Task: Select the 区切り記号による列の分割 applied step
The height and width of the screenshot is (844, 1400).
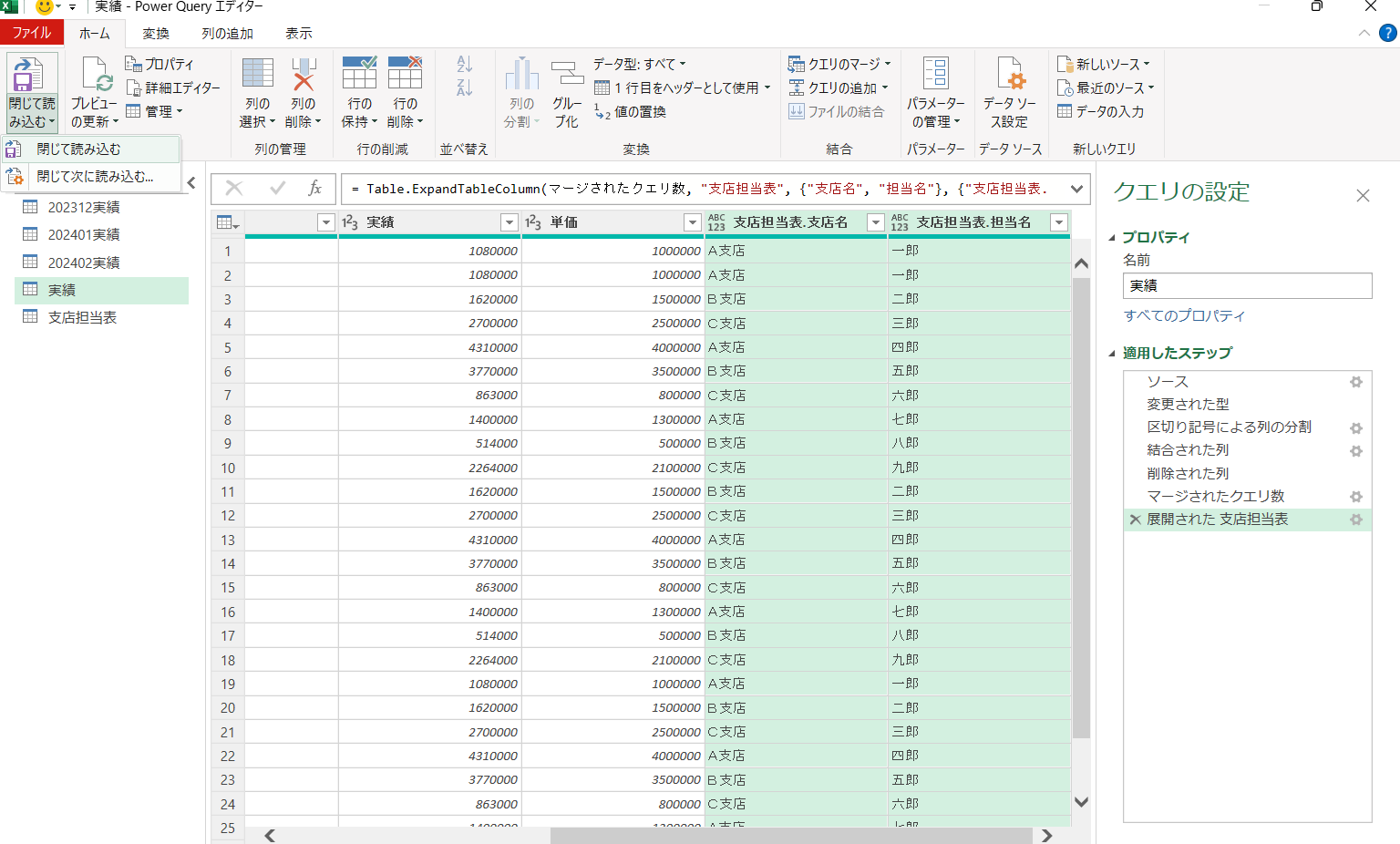Action: coord(1247,427)
